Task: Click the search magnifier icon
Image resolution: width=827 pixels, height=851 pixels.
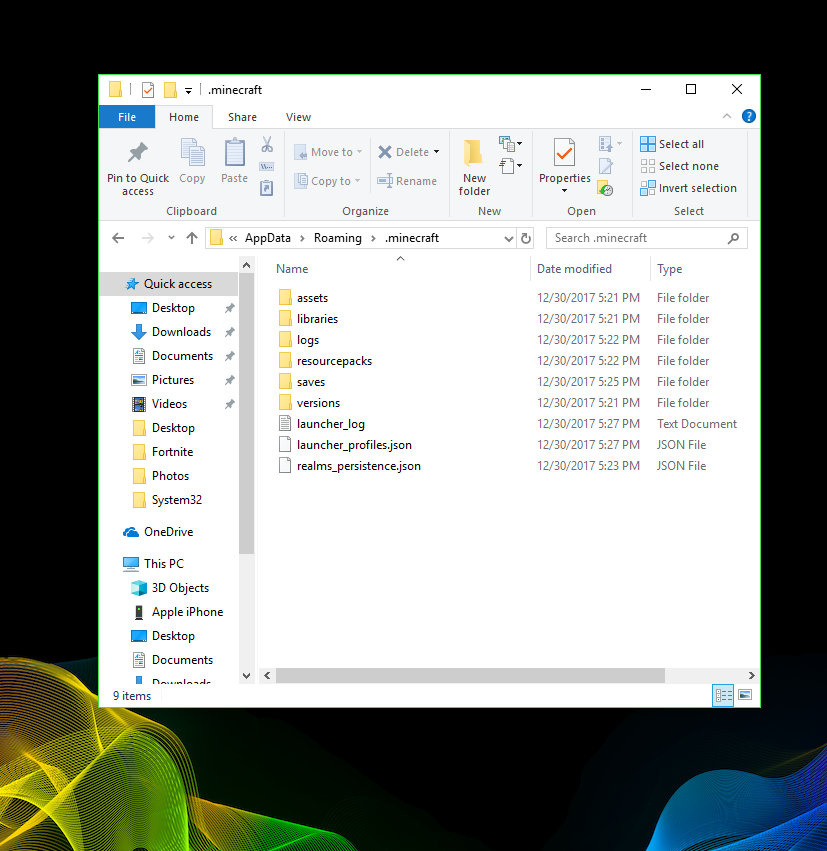Action: tap(734, 238)
